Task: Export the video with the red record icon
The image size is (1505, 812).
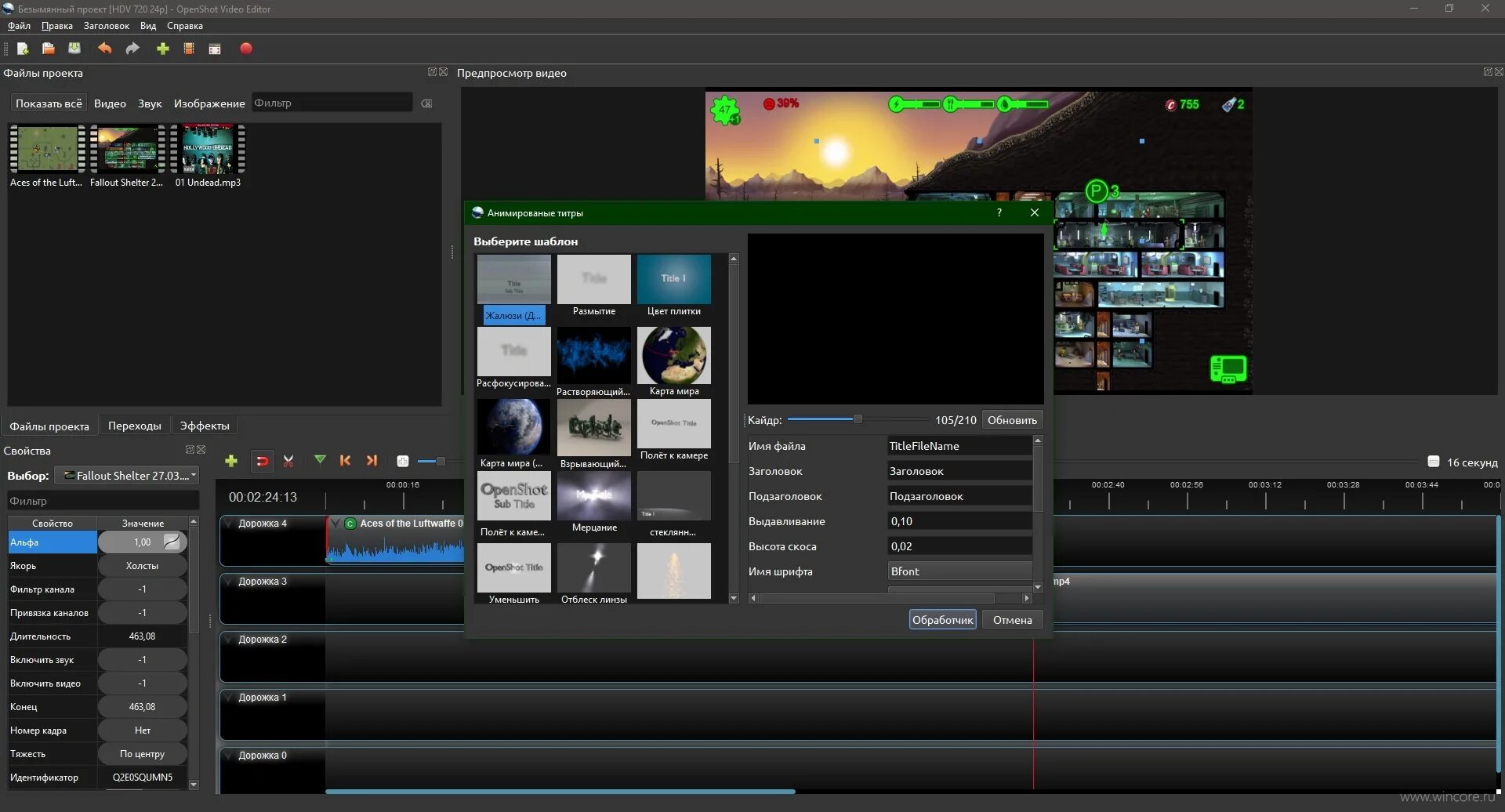Action: 246,49
